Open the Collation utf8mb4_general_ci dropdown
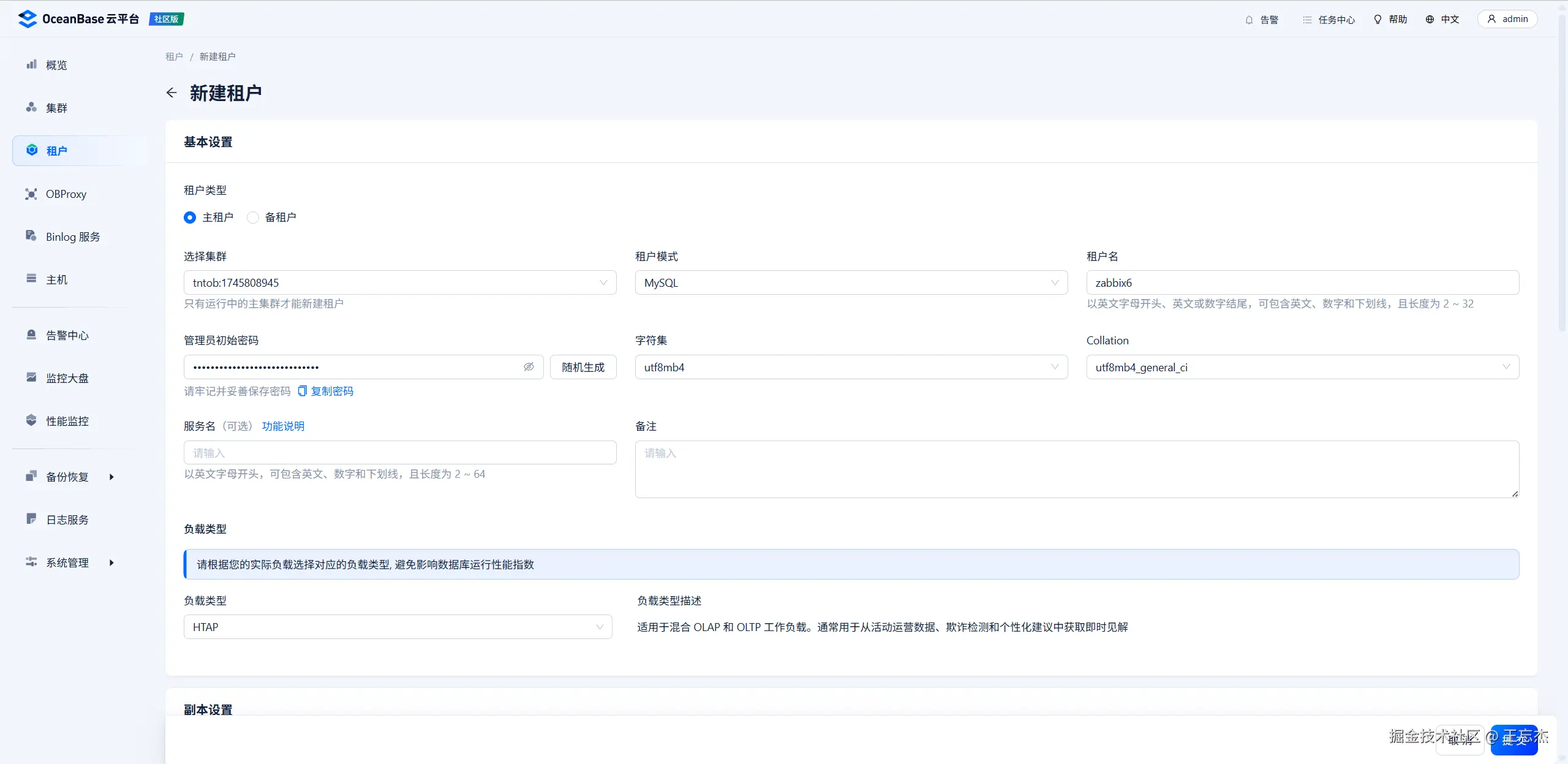The height and width of the screenshot is (764, 1568). point(1302,368)
